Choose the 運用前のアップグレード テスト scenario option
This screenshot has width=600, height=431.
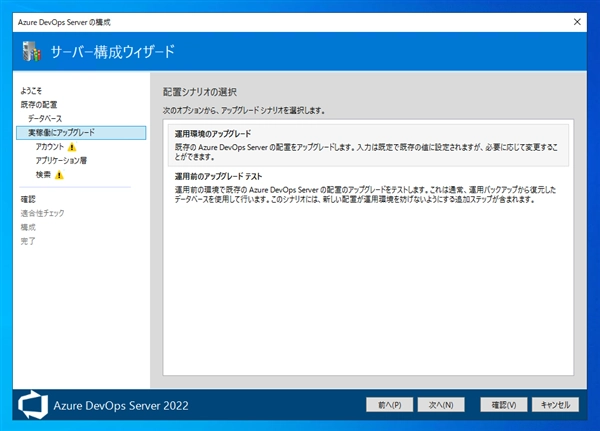368,188
